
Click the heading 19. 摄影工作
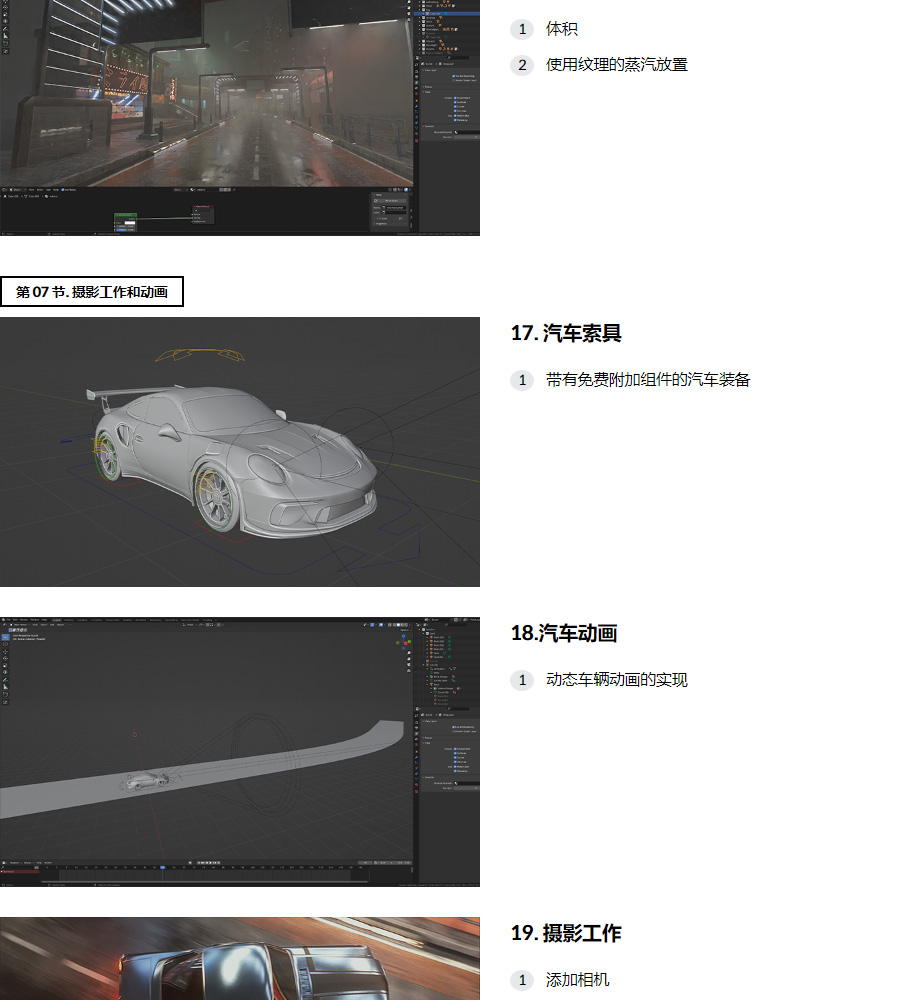coord(566,933)
